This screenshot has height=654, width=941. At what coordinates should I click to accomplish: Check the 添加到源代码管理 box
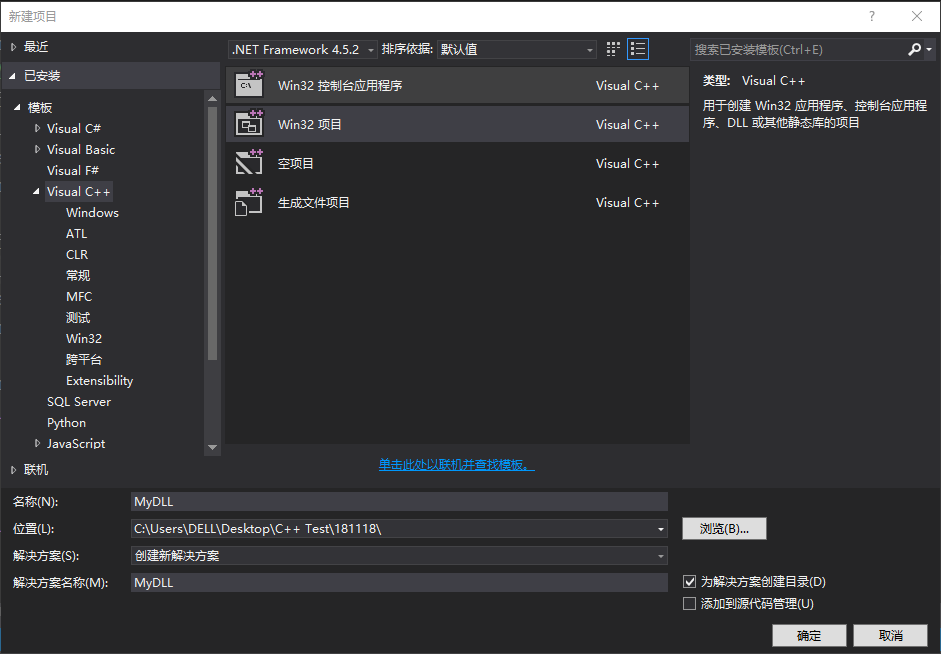pos(689,603)
